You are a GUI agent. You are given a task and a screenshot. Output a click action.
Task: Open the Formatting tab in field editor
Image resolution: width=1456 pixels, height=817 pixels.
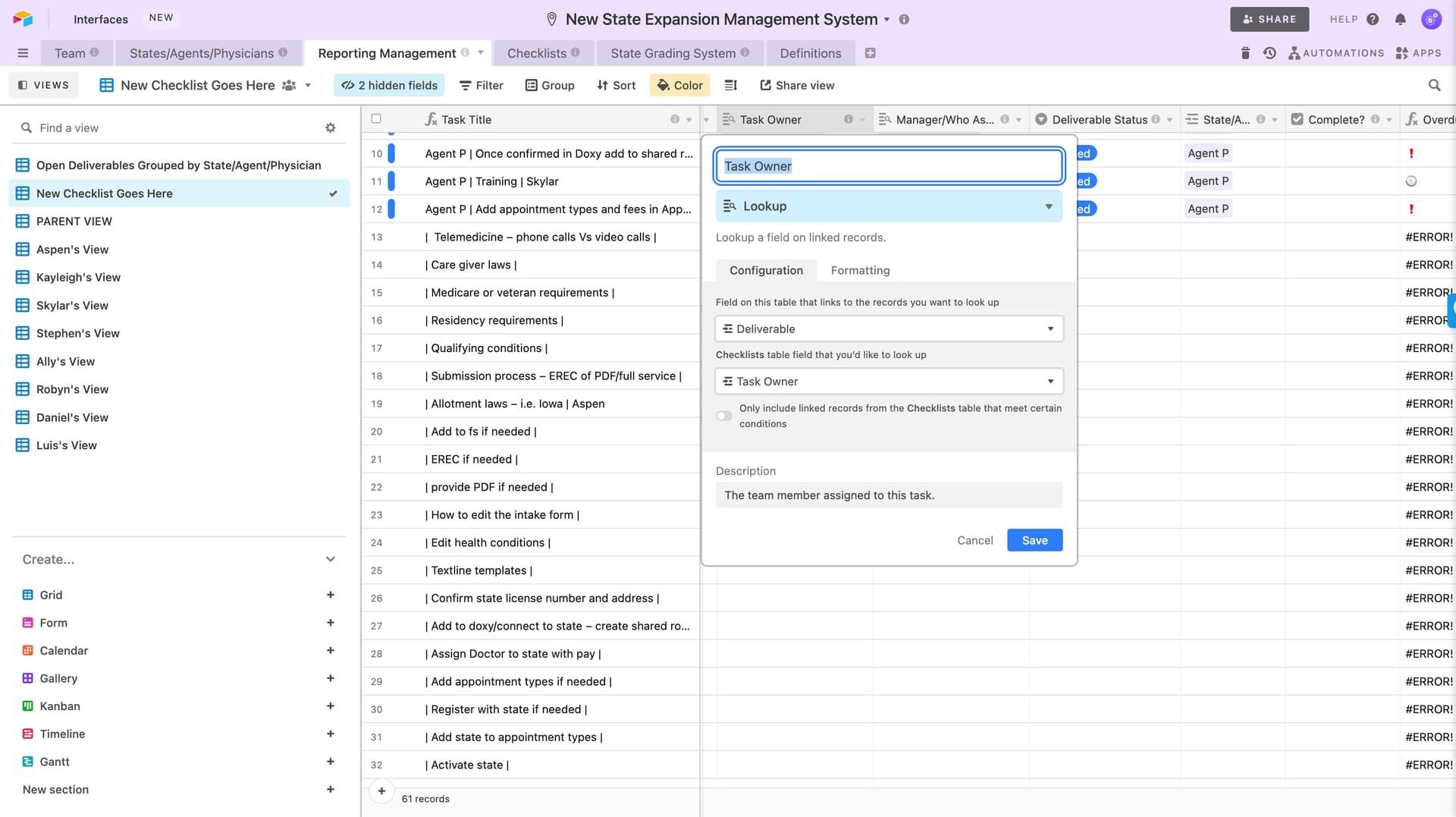click(x=860, y=271)
